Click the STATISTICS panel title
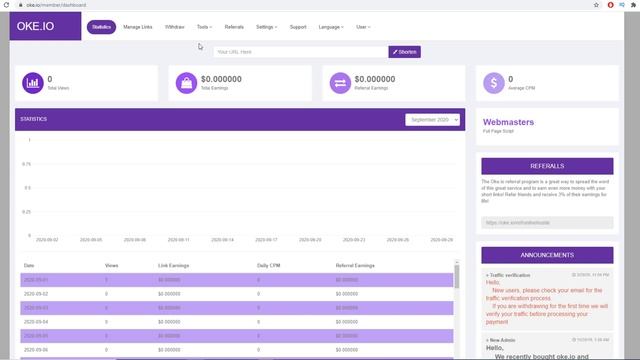 [x=33, y=119]
